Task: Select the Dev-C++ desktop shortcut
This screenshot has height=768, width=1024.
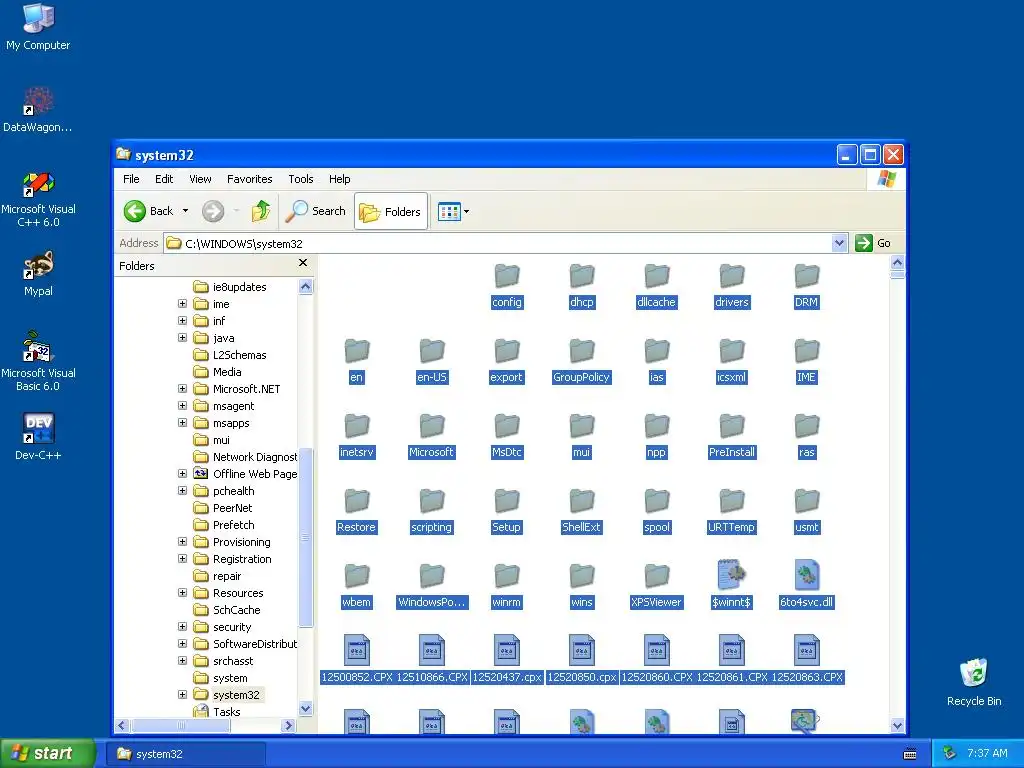Action: [x=38, y=436]
